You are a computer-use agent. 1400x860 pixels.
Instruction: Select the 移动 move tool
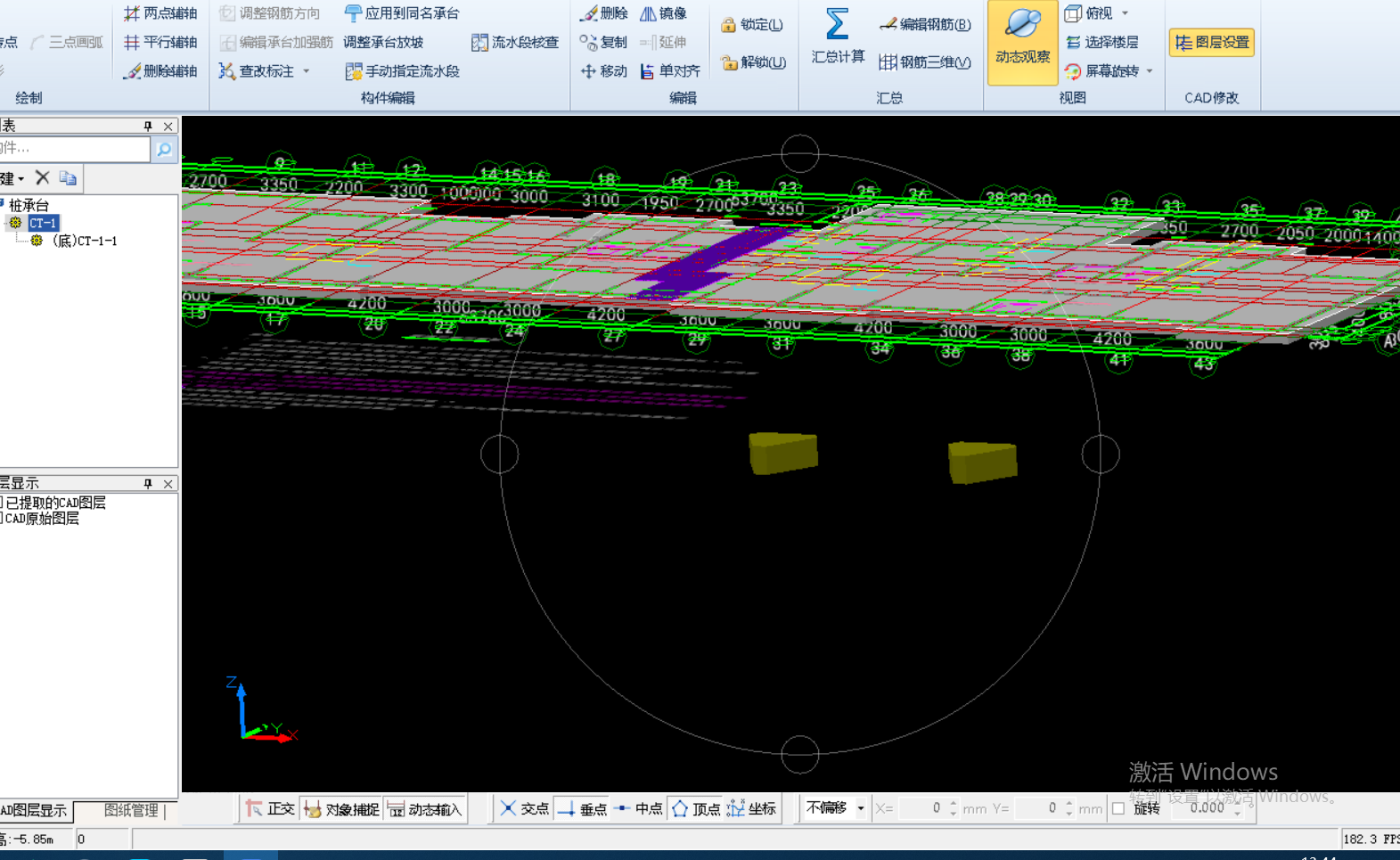pyautogui.click(x=604, y=70)
